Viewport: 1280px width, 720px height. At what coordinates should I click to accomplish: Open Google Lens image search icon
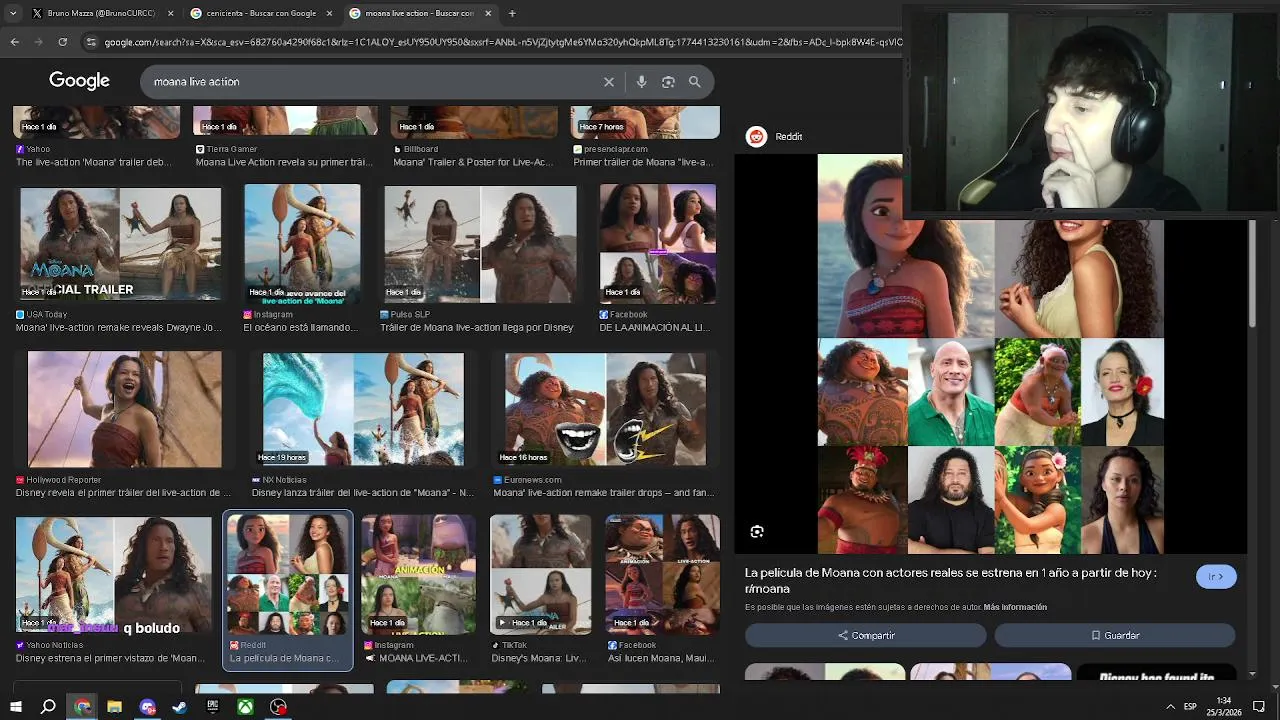pos(668,82)
